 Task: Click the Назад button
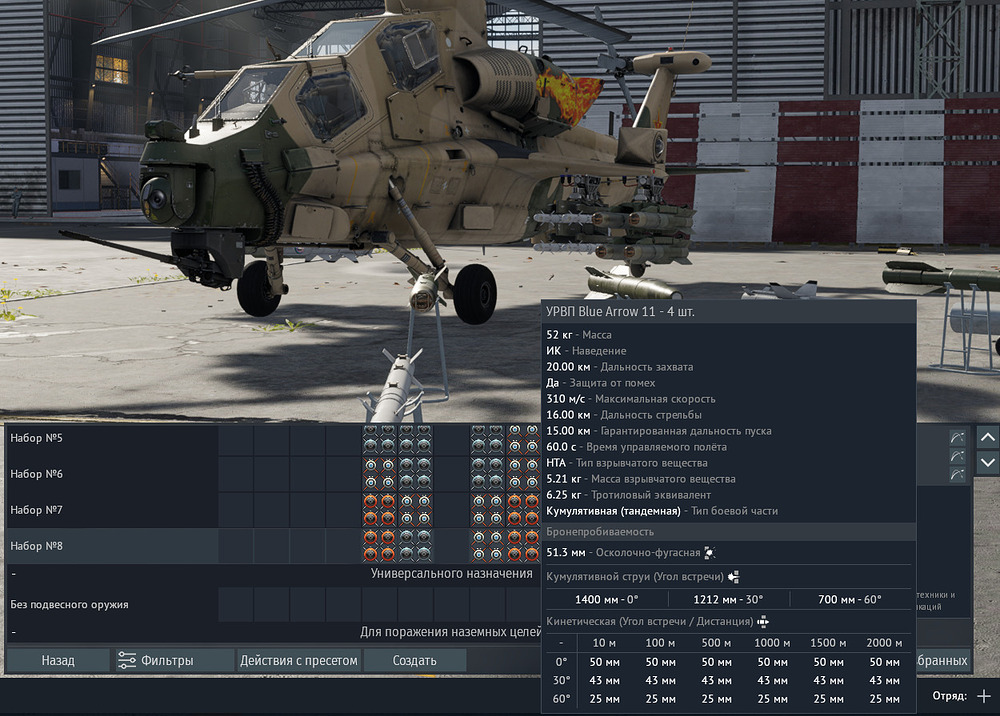58,661
